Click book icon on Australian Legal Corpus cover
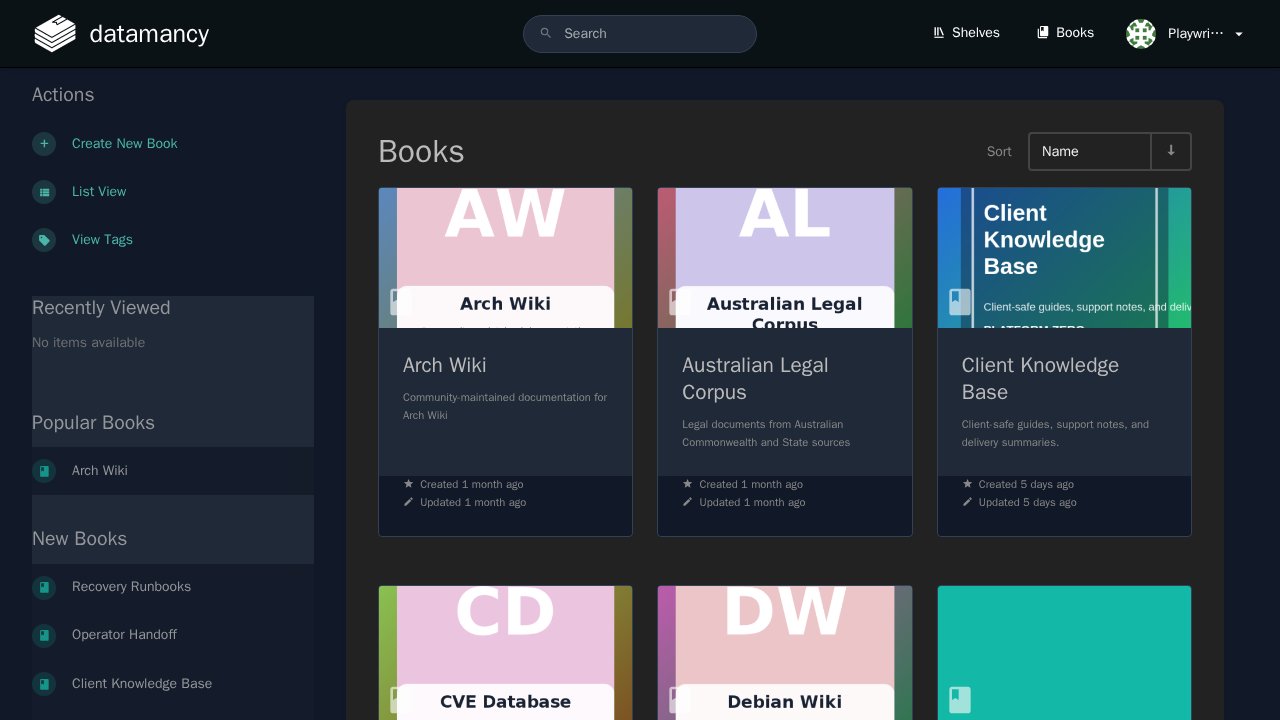Screen dimensions: 1280x720 [680, 302]
